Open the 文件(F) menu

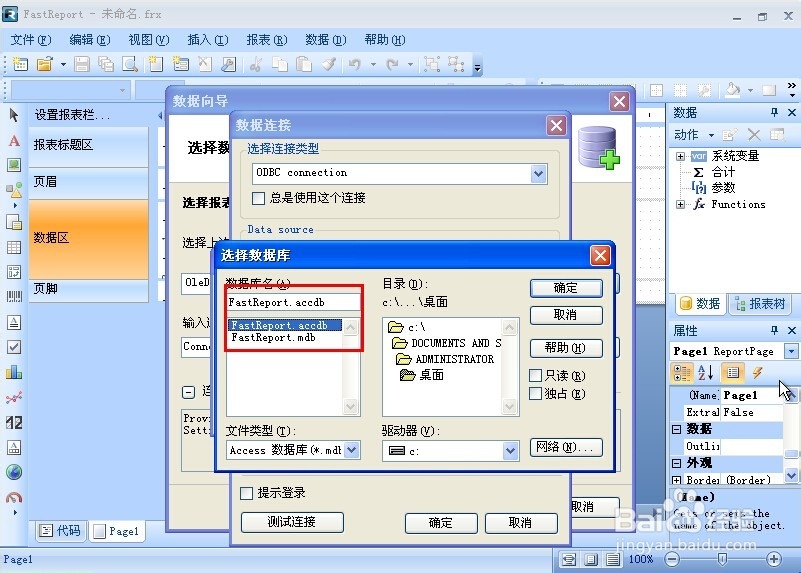point(31,40)
